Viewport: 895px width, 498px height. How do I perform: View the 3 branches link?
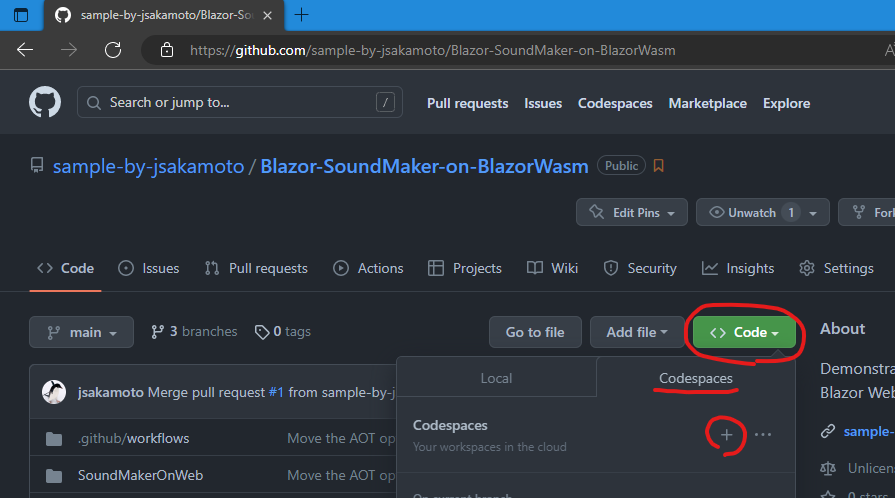point(194,332)
